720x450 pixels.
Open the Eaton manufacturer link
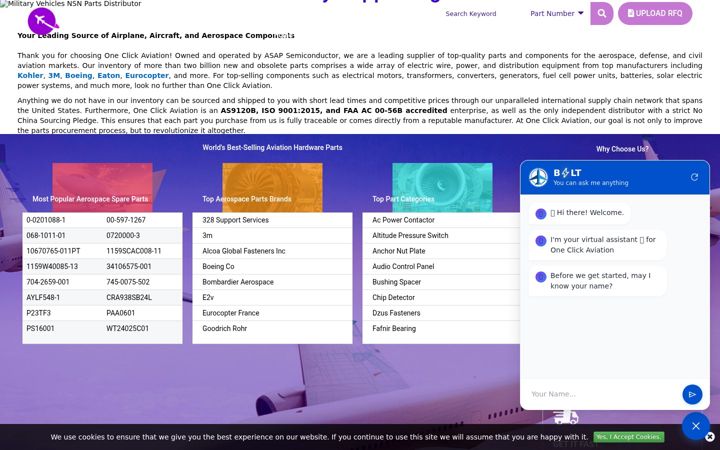(x=109, y=75)
